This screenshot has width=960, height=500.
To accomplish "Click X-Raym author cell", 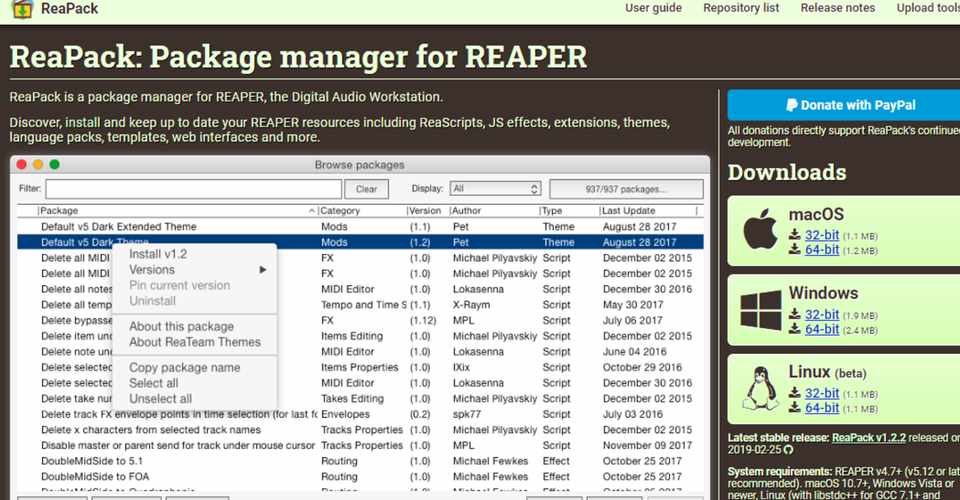I will (471, 305).
